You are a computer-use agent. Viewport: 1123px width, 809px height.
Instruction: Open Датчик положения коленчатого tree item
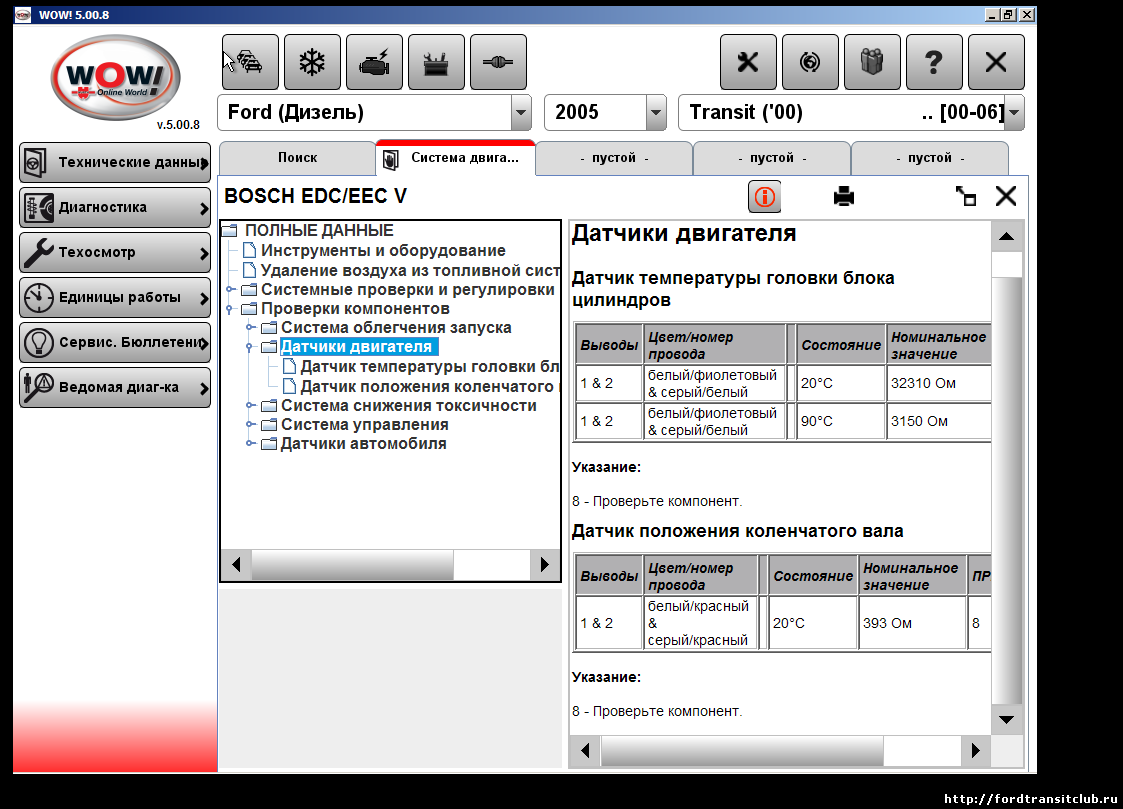click(x=430, y=387)
